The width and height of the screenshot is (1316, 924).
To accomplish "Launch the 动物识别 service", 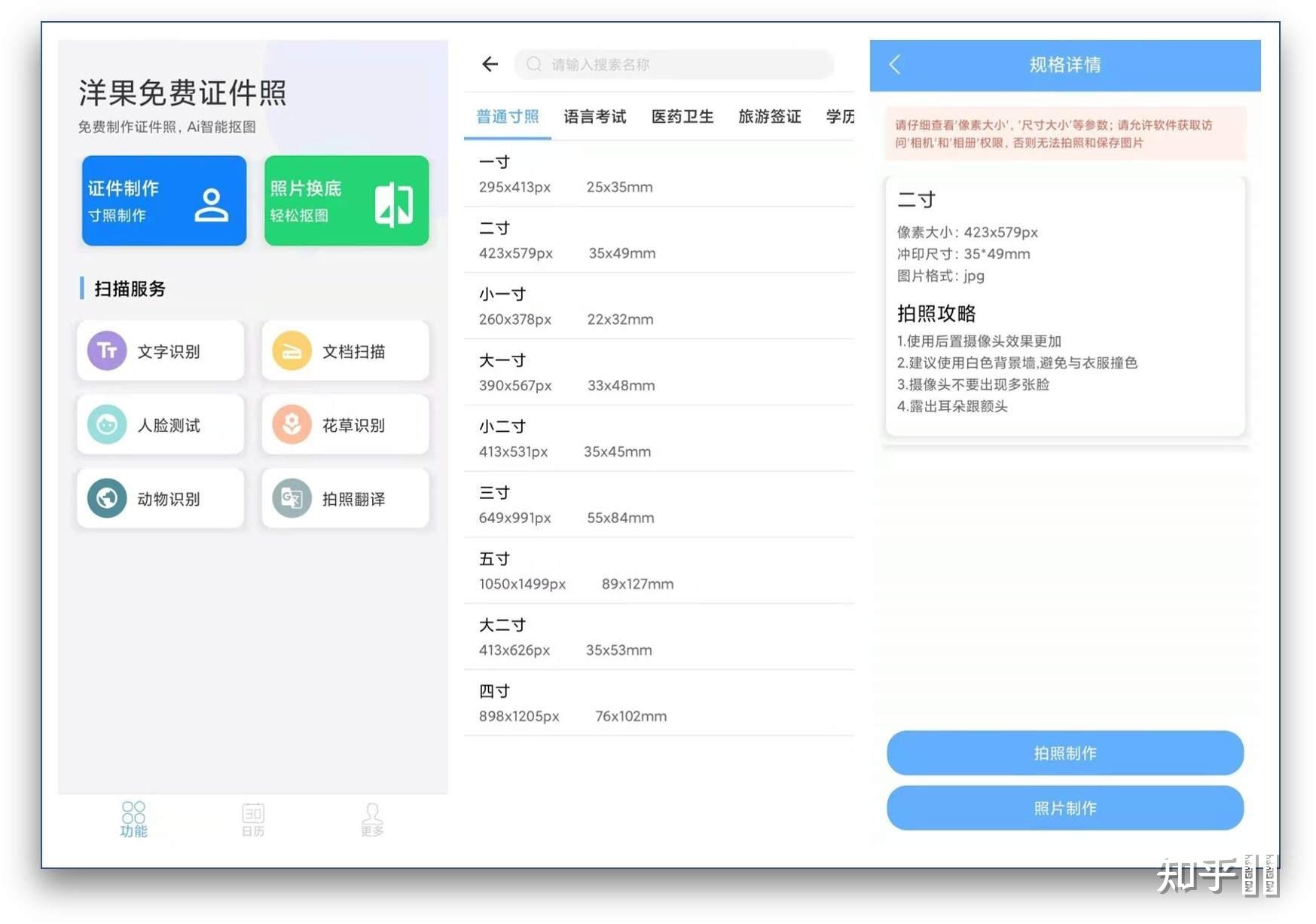I will 160,498.
